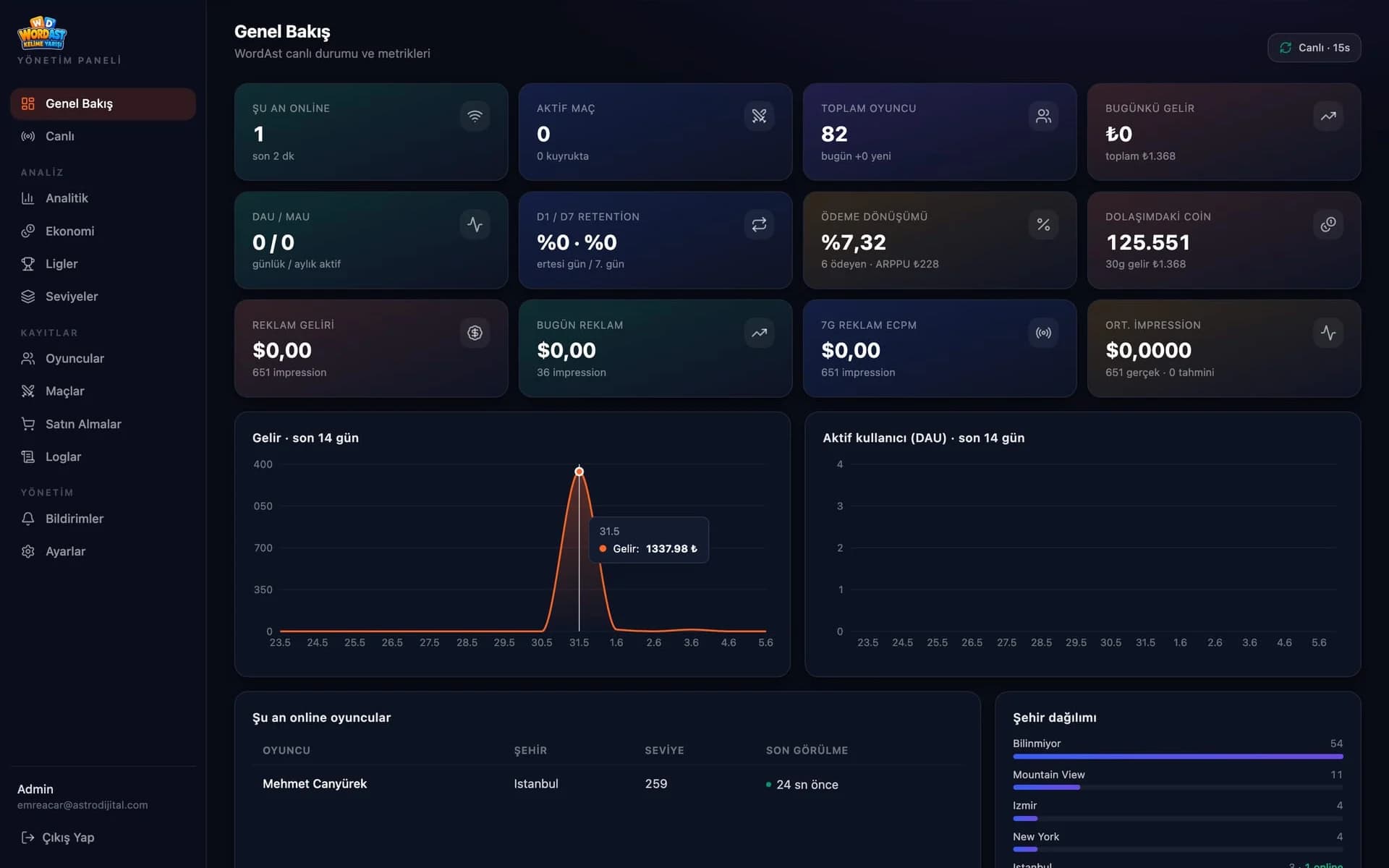Click the toplam ₺1.368 text on the revenue card
Viewport: 1389px width, 868px height.
(x=1140, y=156)
